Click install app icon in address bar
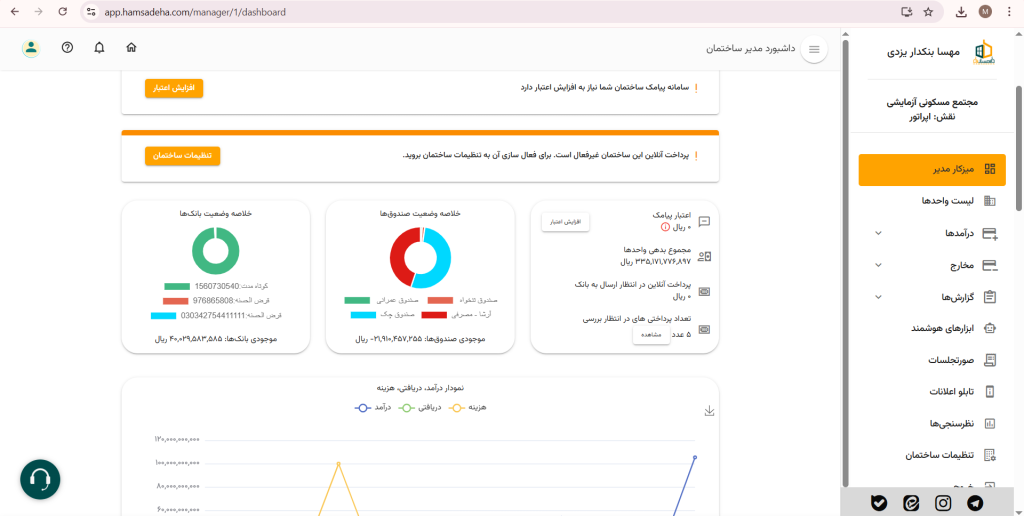The height and width of the screenshot is (516, 1024). [x=906, y=12]
